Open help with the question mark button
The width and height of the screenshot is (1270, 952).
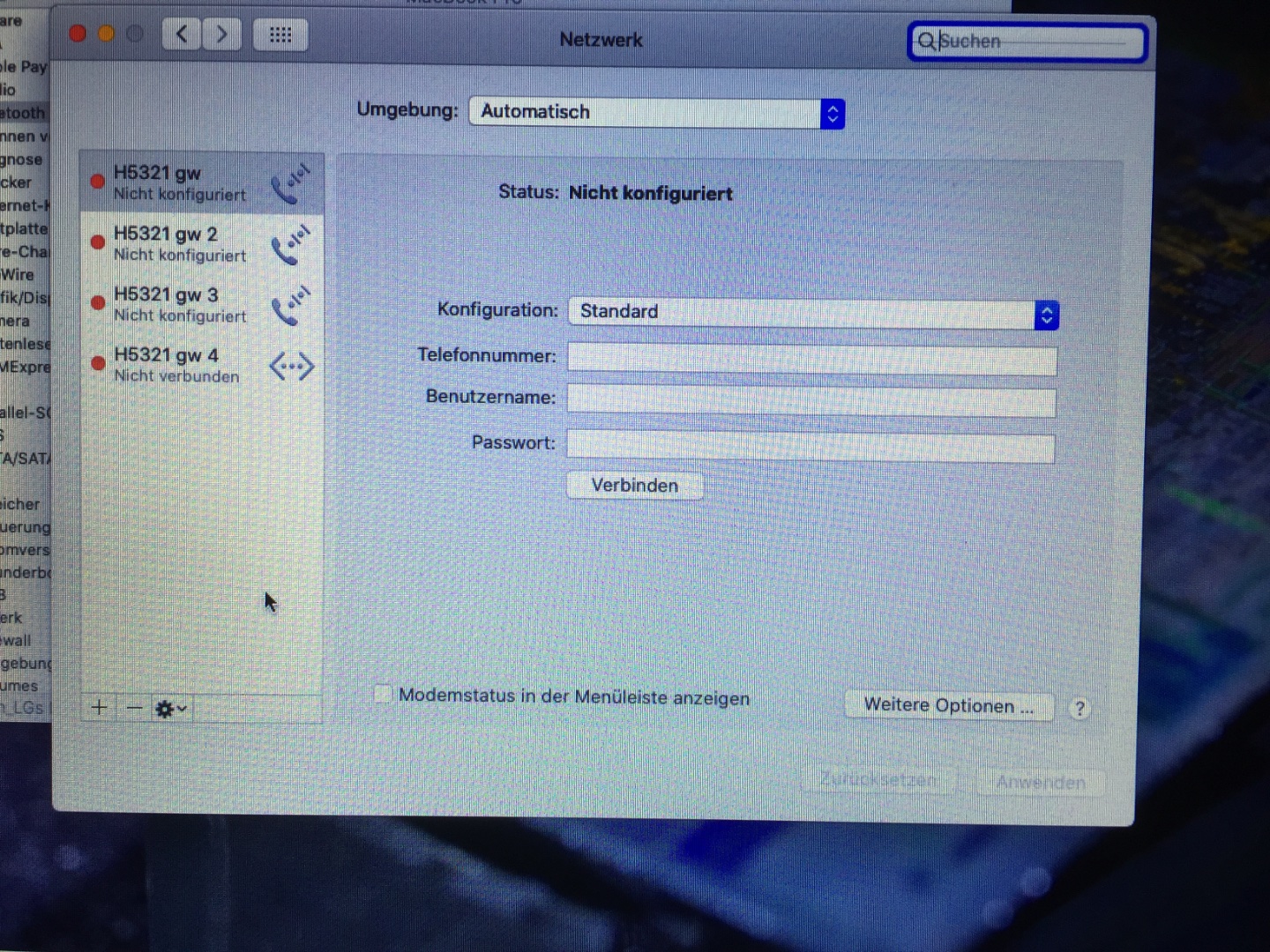(1079, 709)
